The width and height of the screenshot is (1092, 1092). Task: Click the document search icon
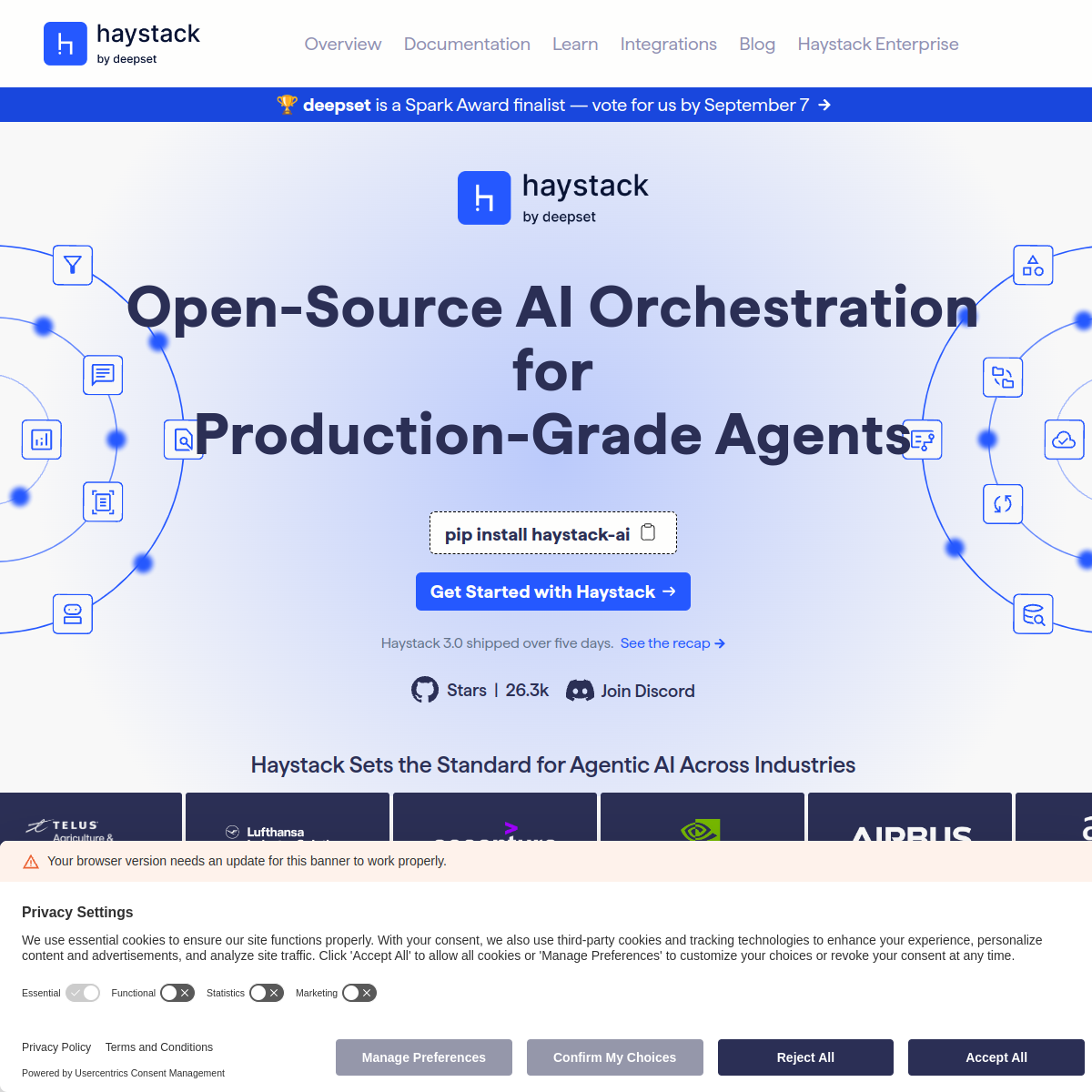tap(183, 440)
